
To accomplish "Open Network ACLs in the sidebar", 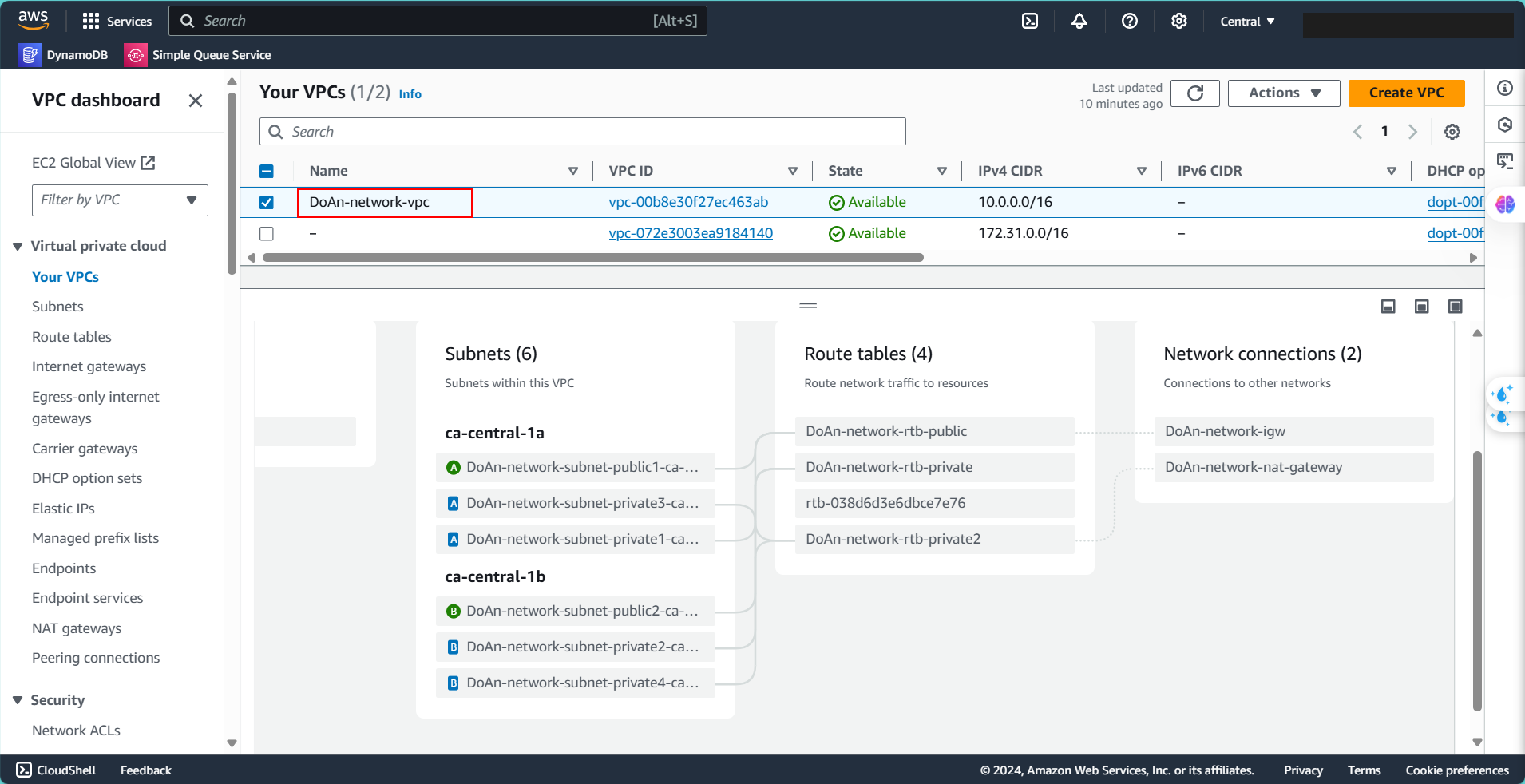I will click(76, 731).
